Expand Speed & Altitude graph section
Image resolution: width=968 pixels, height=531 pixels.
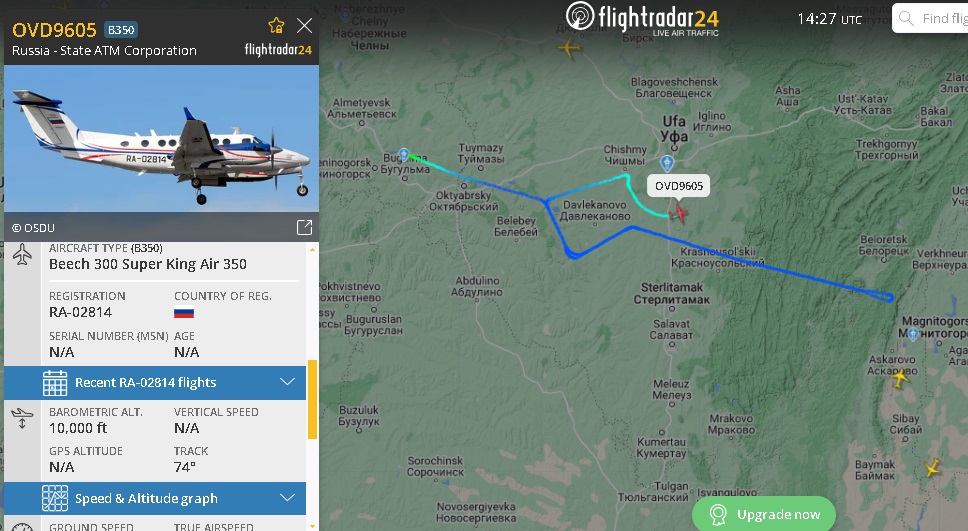[155, 498]
